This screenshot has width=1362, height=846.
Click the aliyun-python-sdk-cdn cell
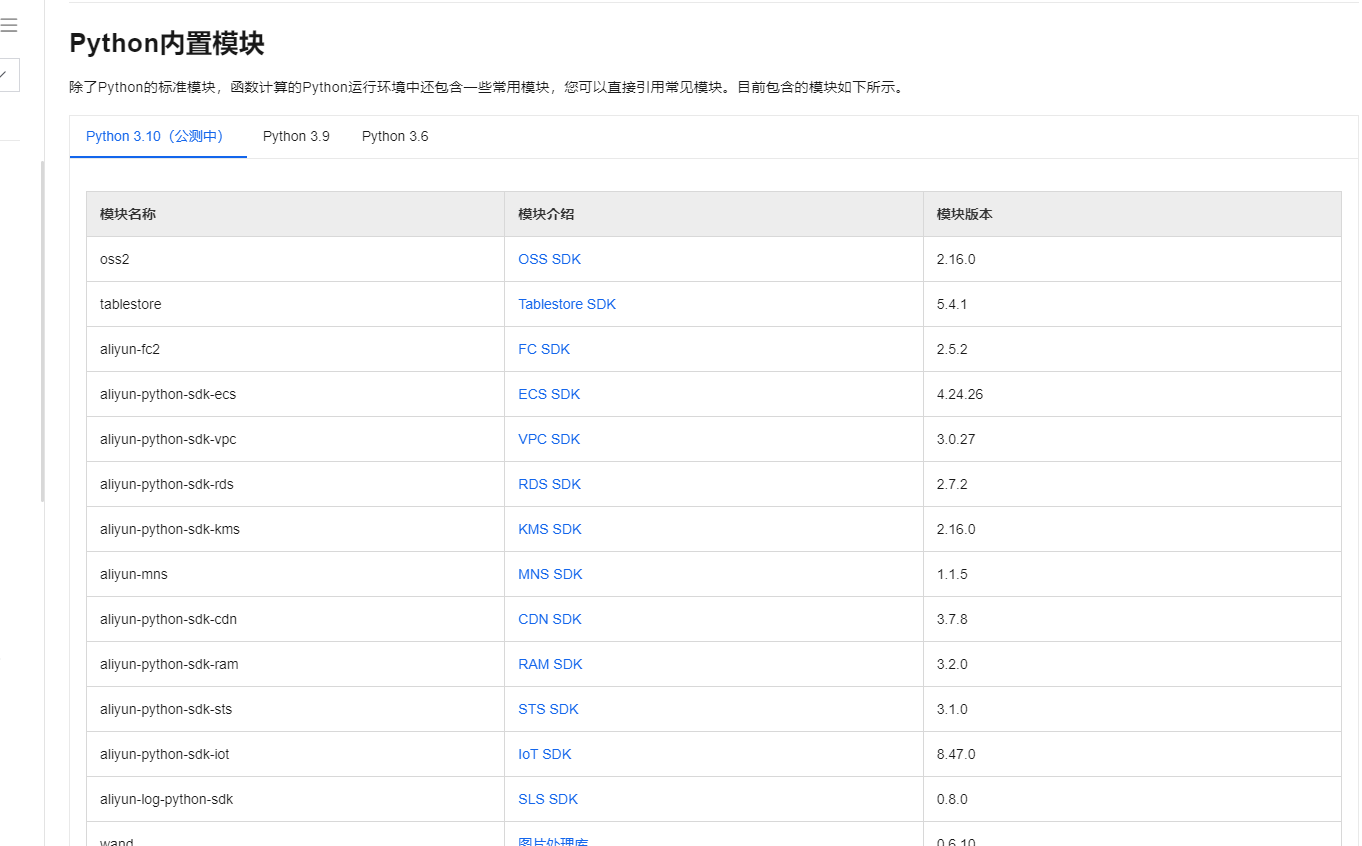click(296, 619)
